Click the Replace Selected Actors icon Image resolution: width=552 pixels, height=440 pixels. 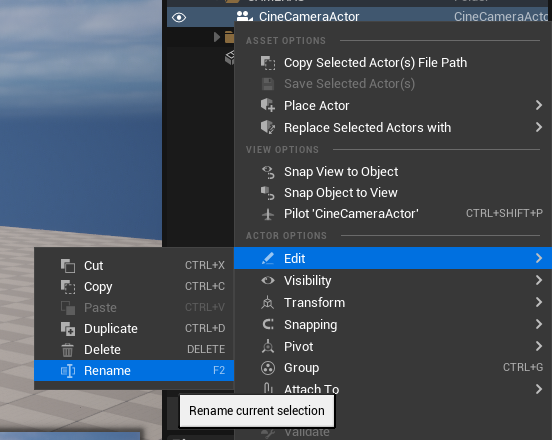tap(268, 127)
